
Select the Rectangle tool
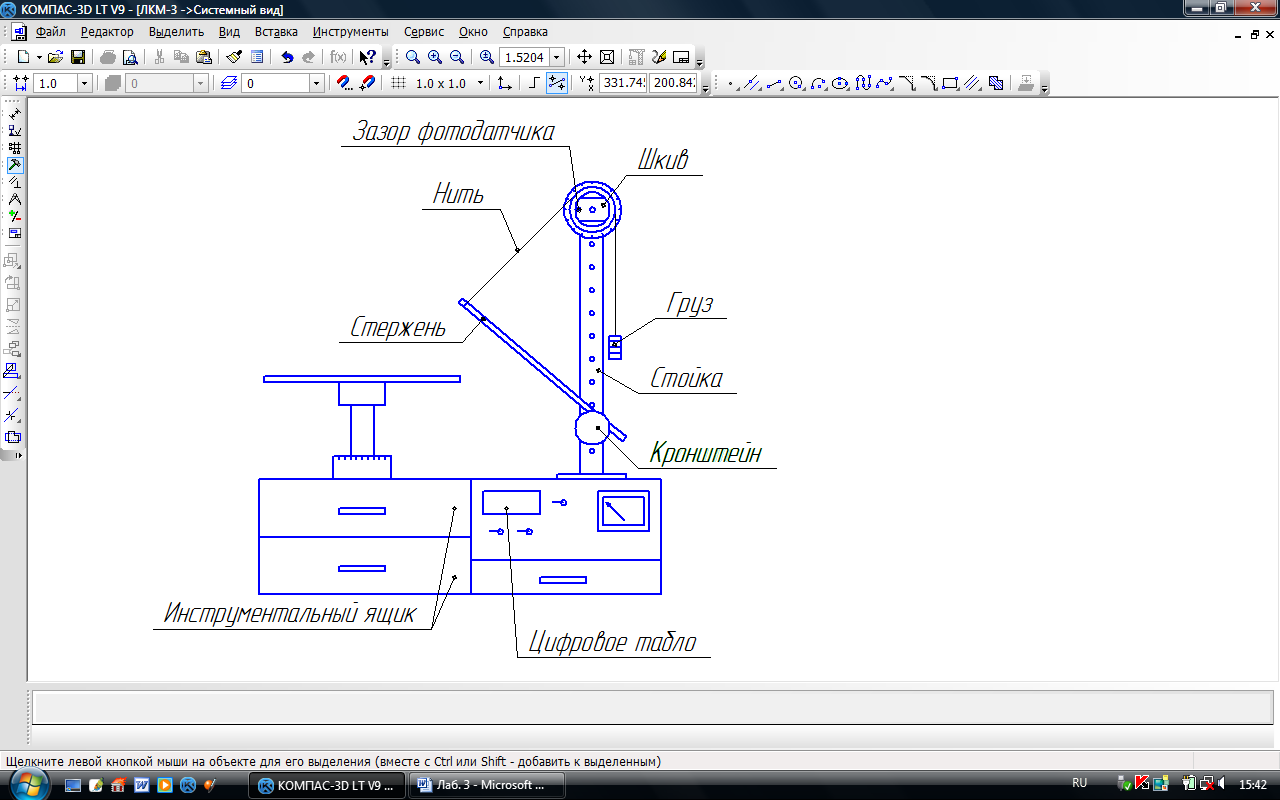point(950,83)
